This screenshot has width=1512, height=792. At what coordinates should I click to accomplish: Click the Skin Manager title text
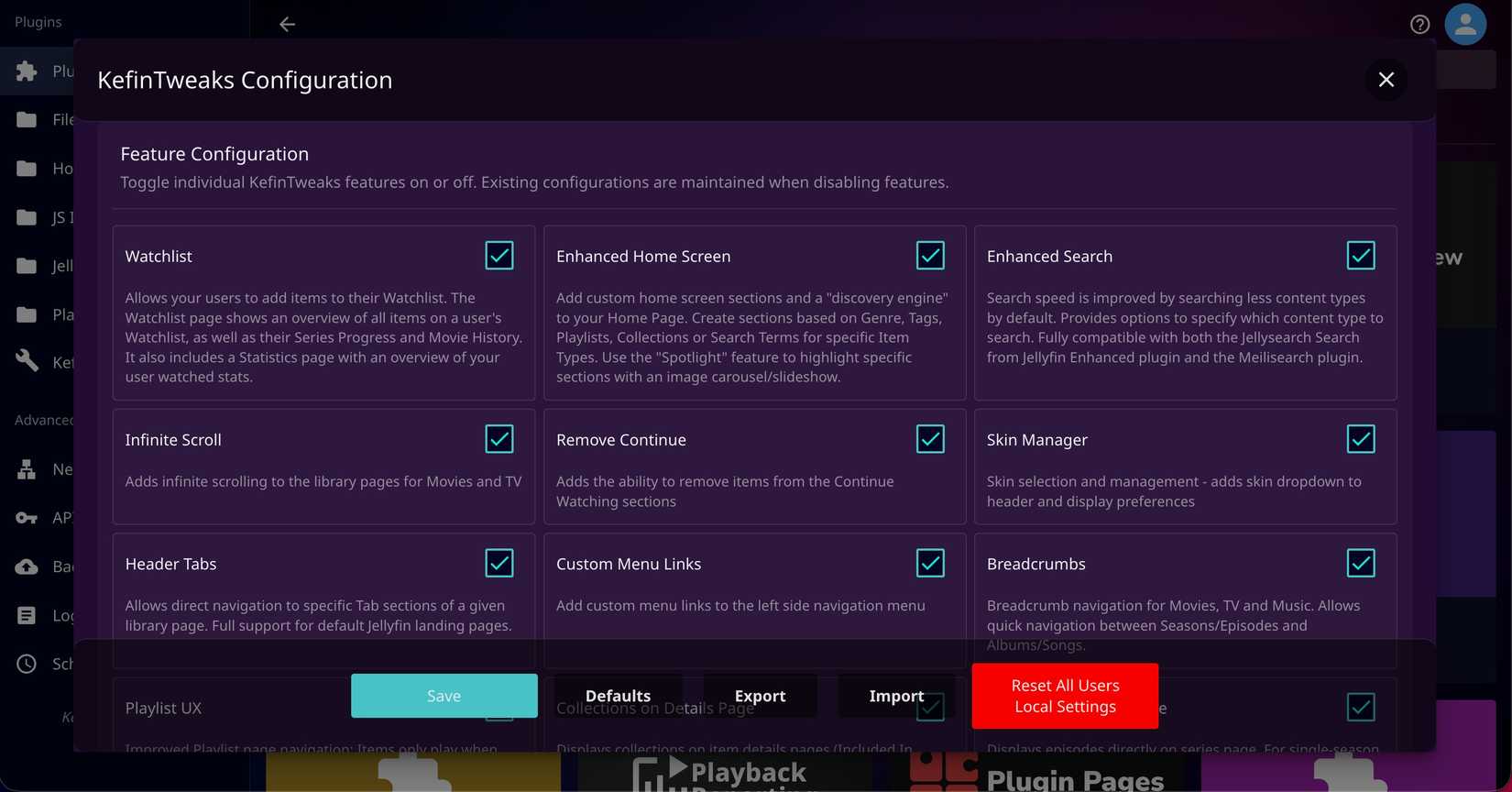(1036, 440)
